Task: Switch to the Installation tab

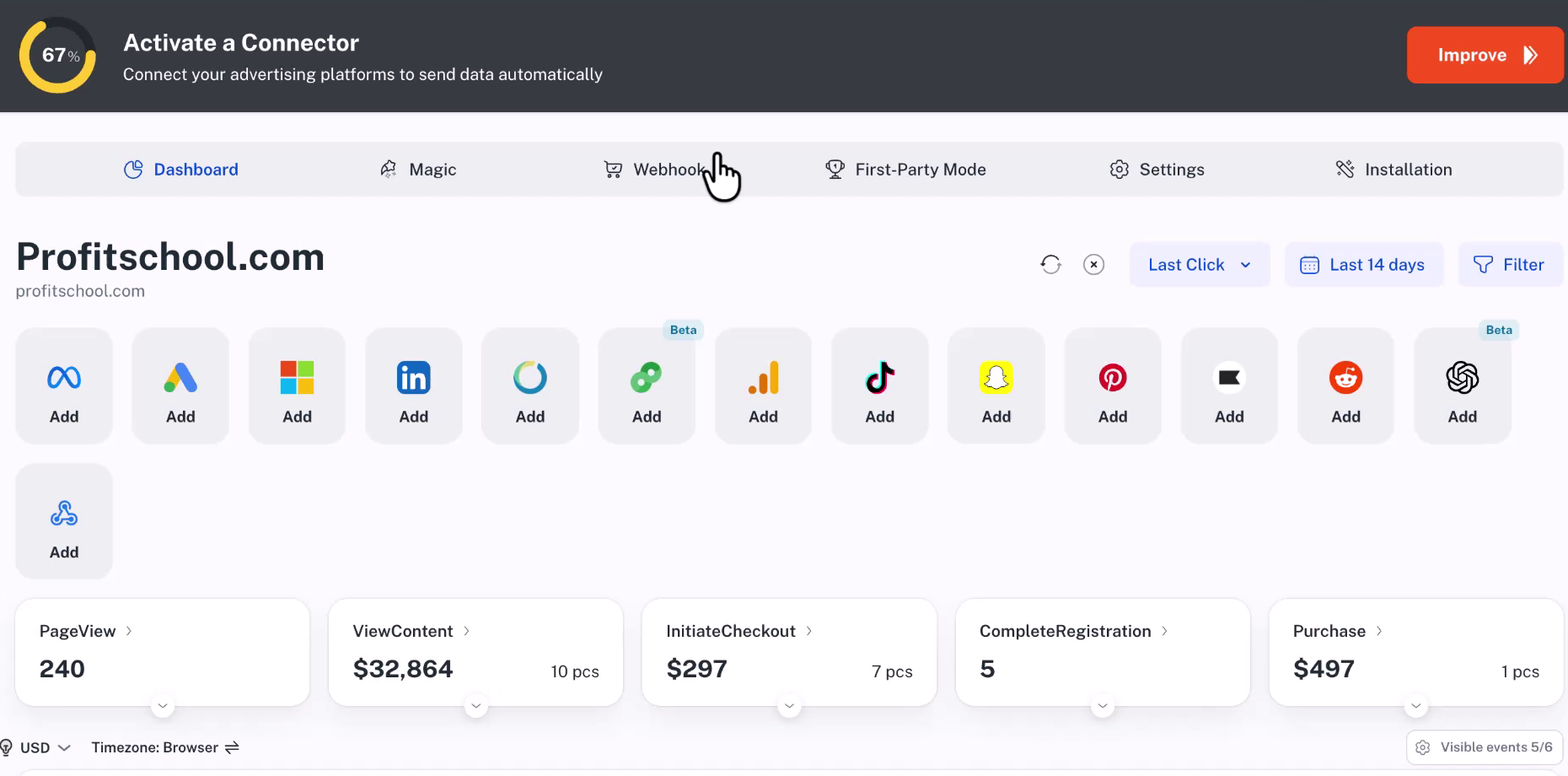Action: coord(1393,170)
